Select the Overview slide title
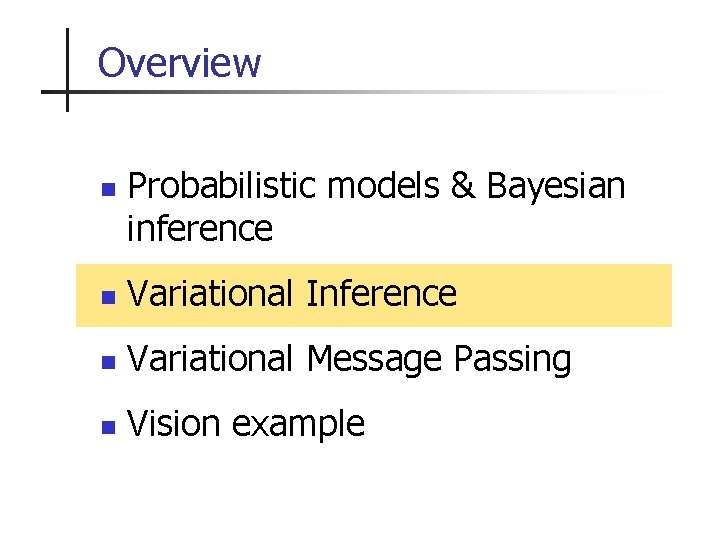This screenshot has width=720, height=540. [x=180, y=62]
